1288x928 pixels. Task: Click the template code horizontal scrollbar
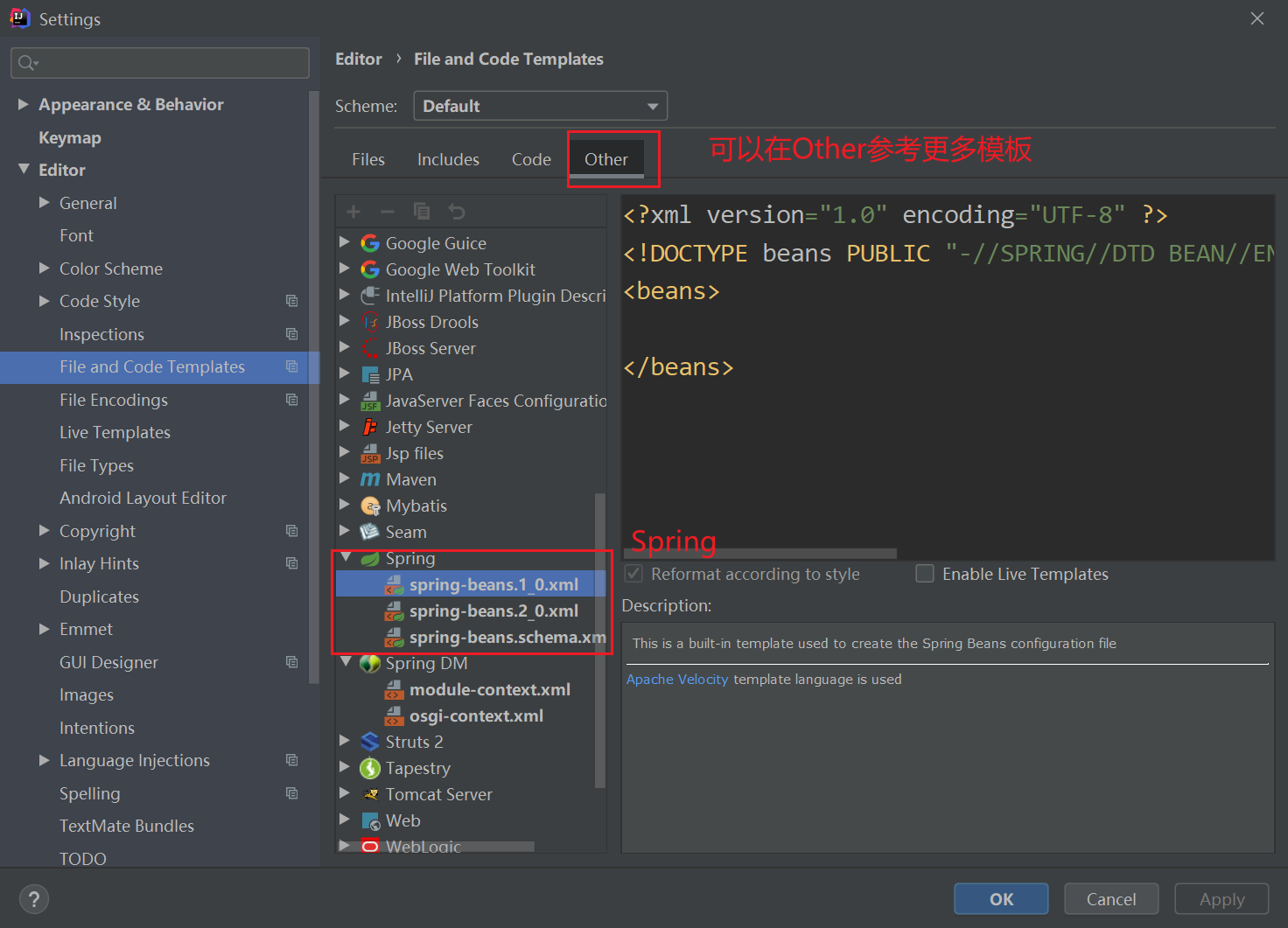coord(760,554)
